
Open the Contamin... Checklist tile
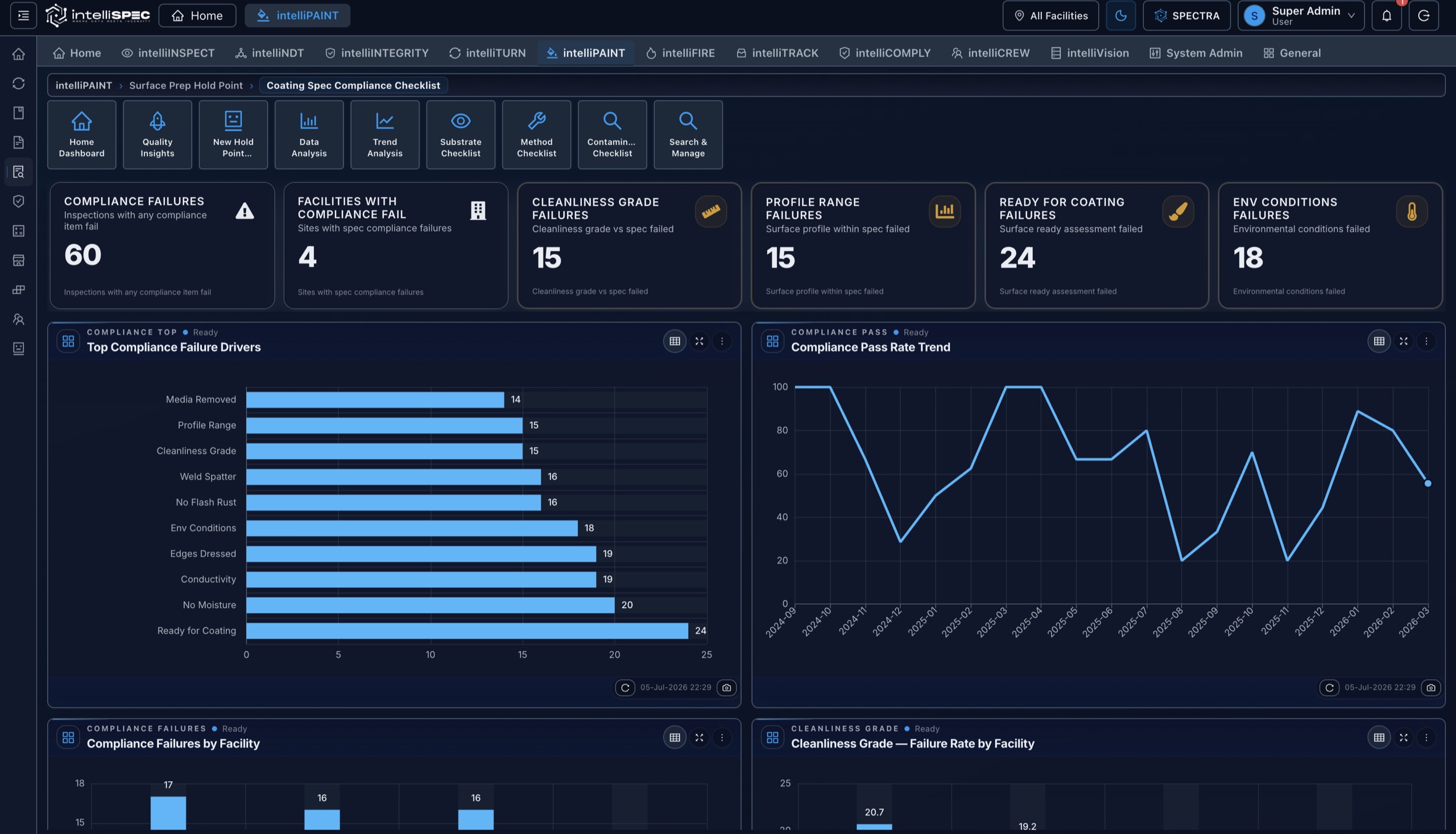click(612, 135)
